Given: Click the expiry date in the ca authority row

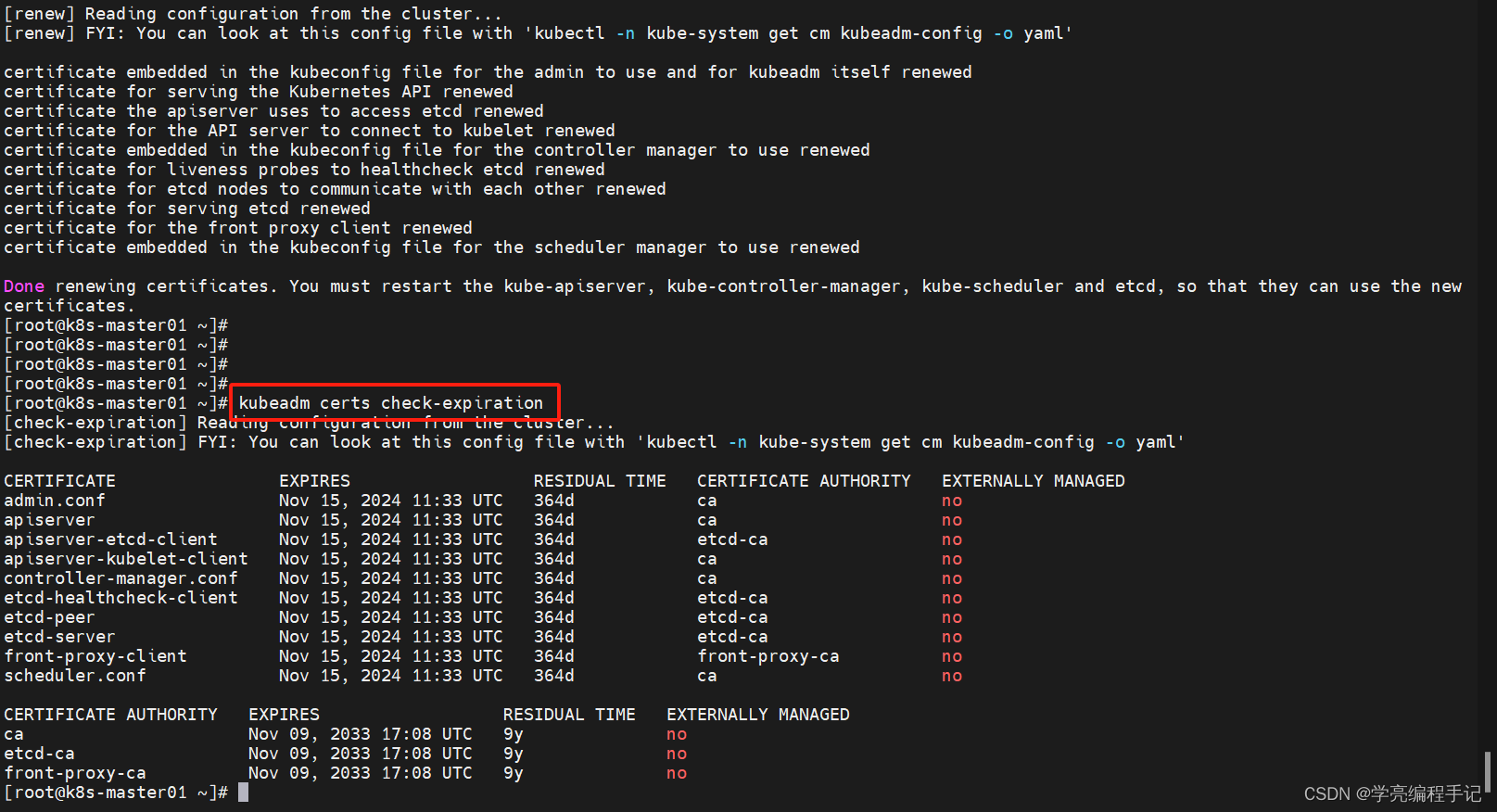Looking at the screenshot, I should [x=360, y=734].
